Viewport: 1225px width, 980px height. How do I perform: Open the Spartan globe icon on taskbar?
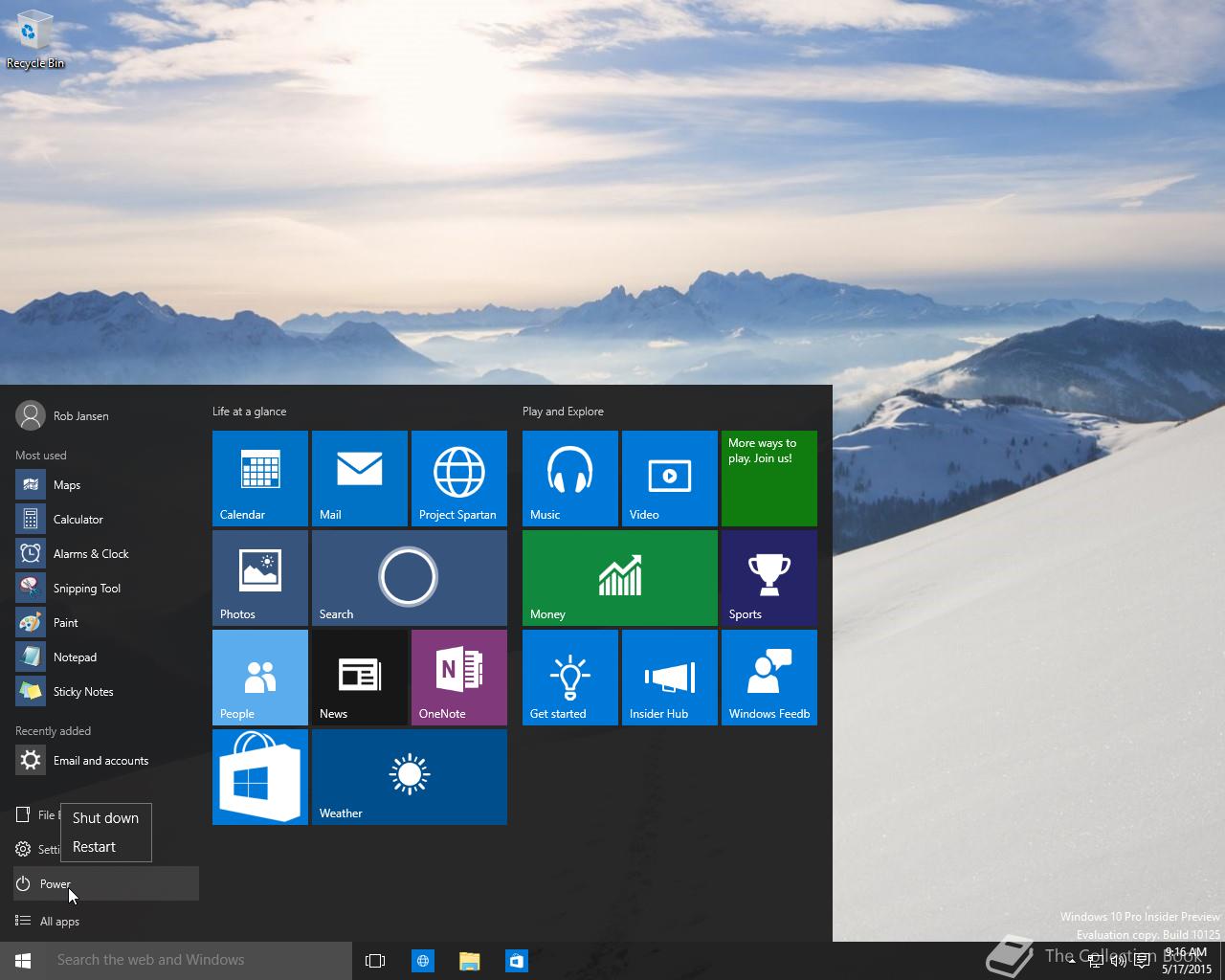tap(422, 961)
